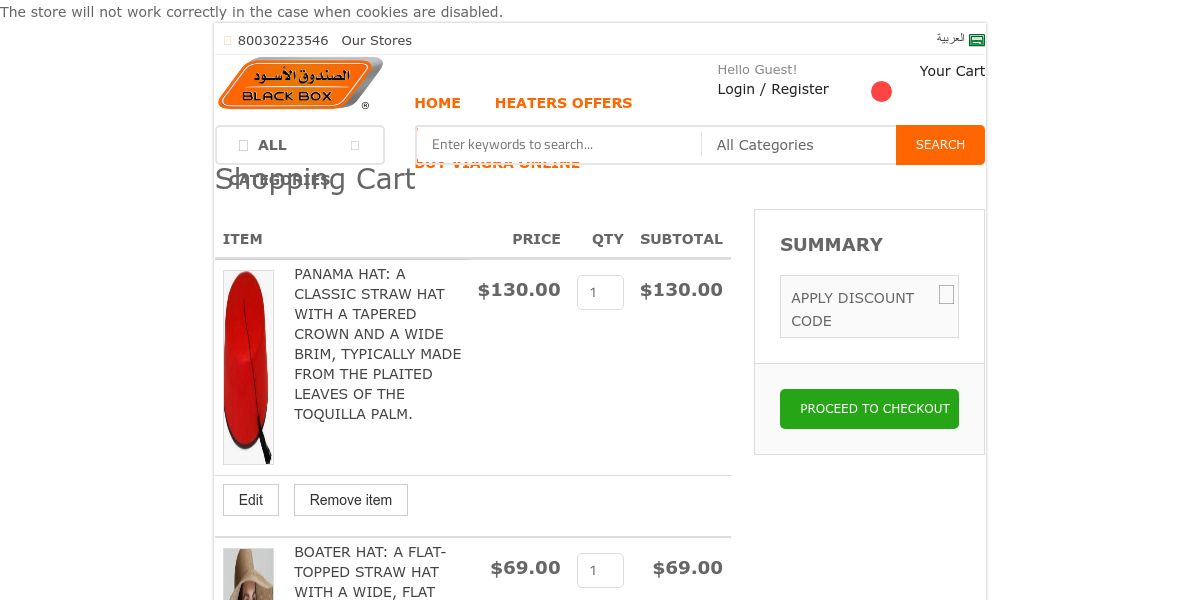Open the All Categories search dropdown
This screenshot has width=1200, height=600.
(x=798, y=145)
